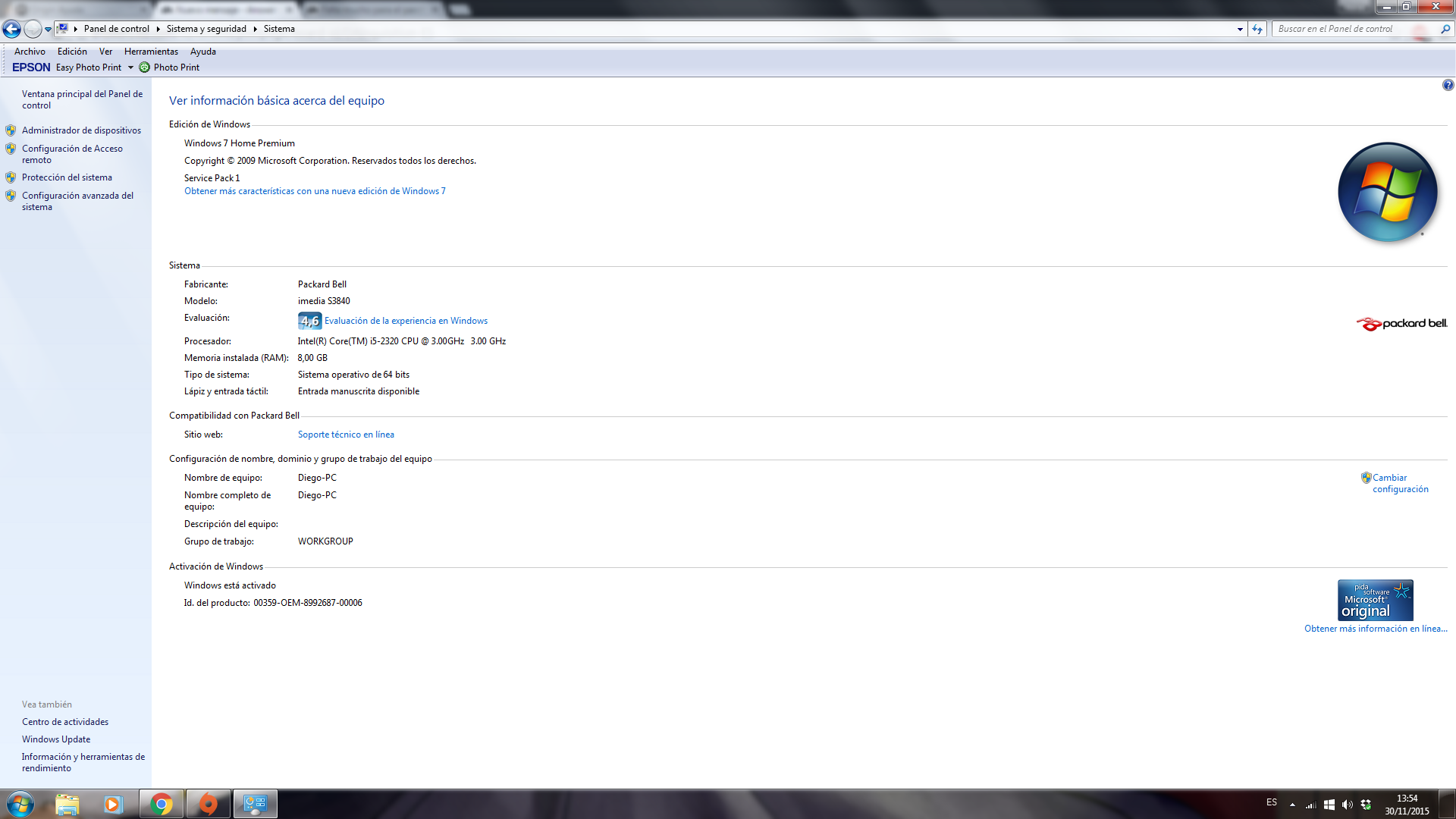Screen dimensions: 1456x819
Task: Expand arrow after Sistema y seguridad breadcrumb
Action: coord(255,29)
